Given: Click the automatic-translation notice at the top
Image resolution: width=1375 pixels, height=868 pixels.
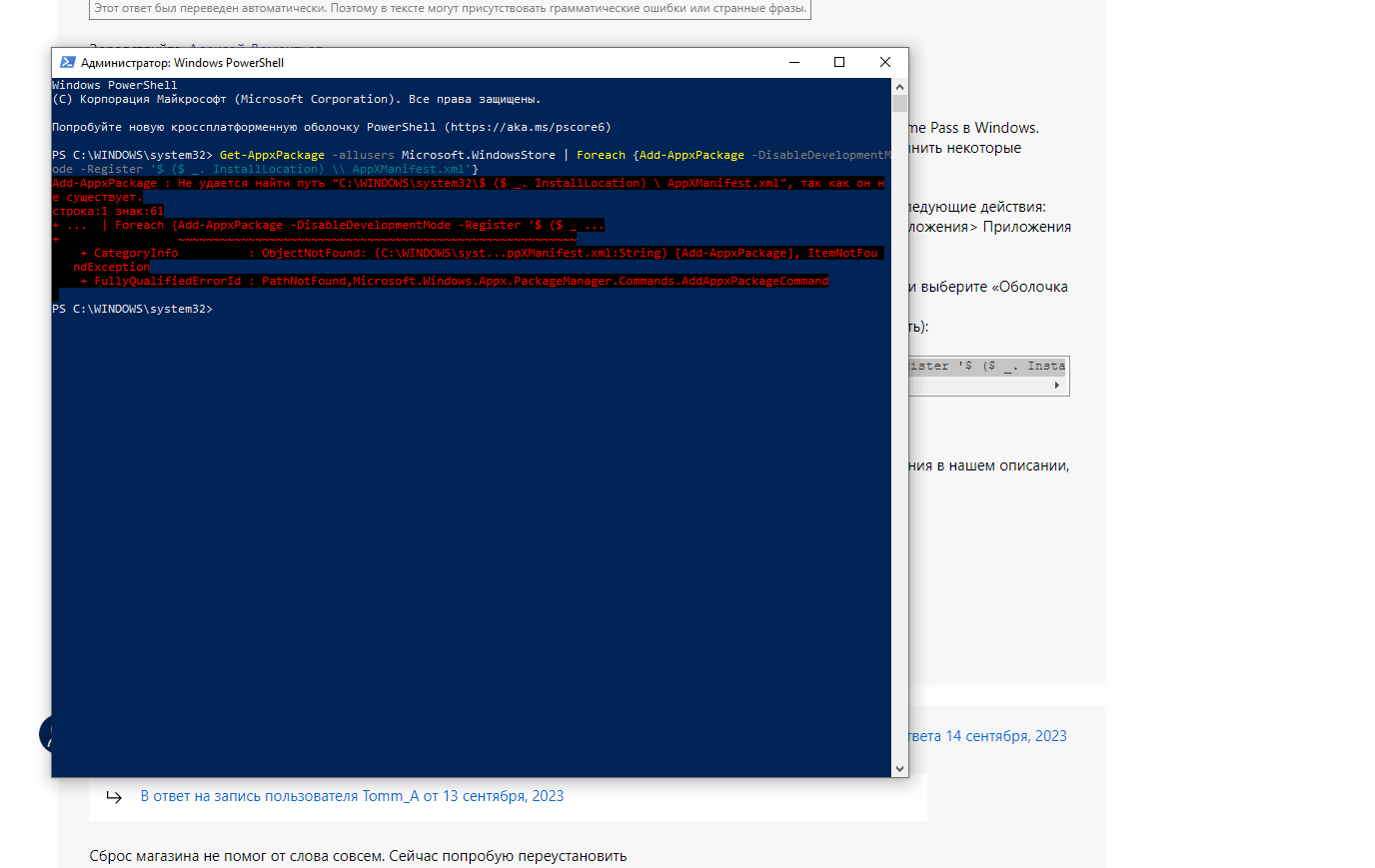Looking at the screenshot, I should (450, 8).
